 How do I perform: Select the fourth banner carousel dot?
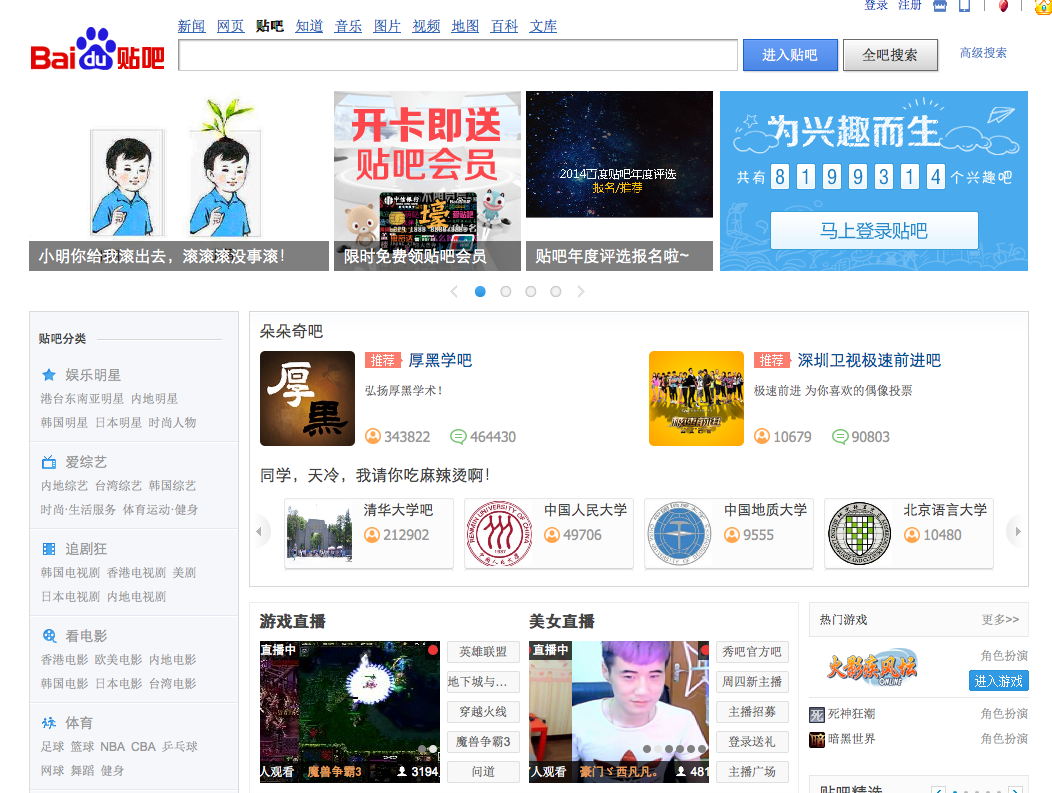coord(555,292)
